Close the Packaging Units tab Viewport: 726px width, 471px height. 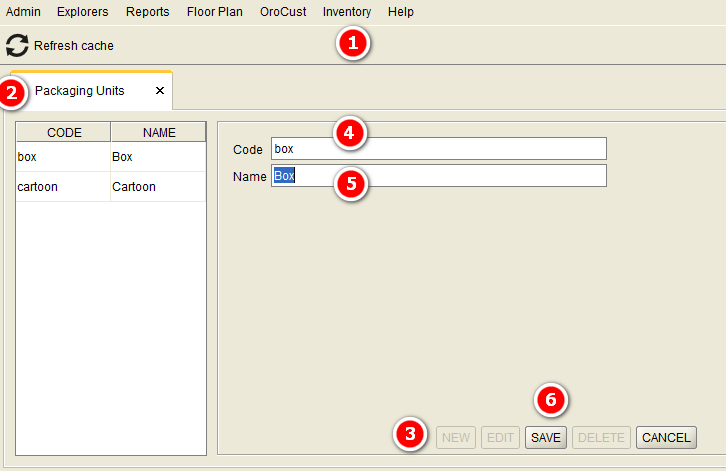(x=160, y=90)
